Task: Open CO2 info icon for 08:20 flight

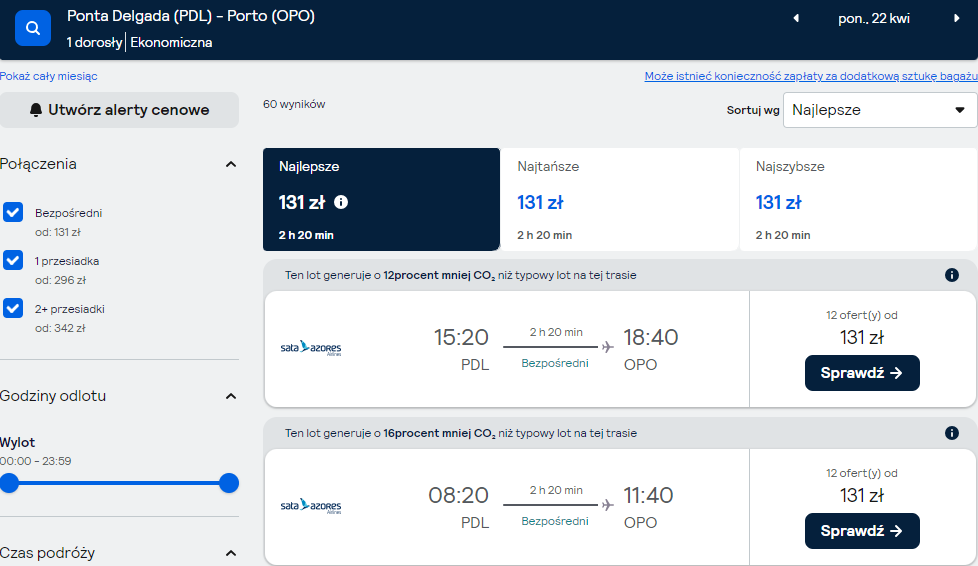Action: point(952,433)
